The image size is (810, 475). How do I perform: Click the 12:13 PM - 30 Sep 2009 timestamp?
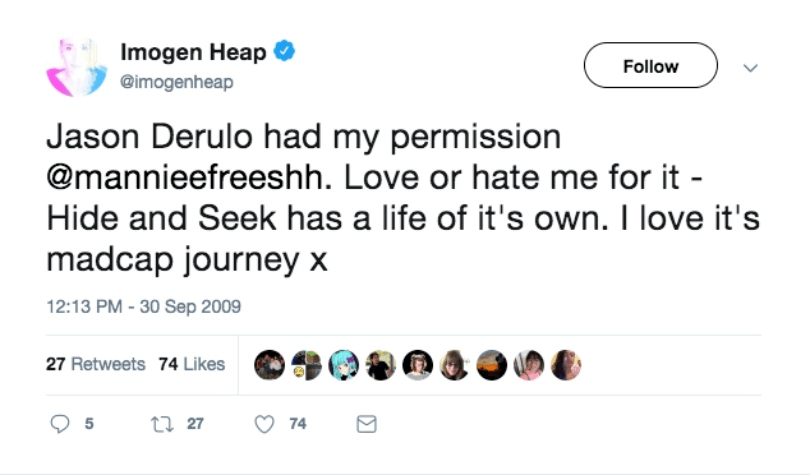144,306
